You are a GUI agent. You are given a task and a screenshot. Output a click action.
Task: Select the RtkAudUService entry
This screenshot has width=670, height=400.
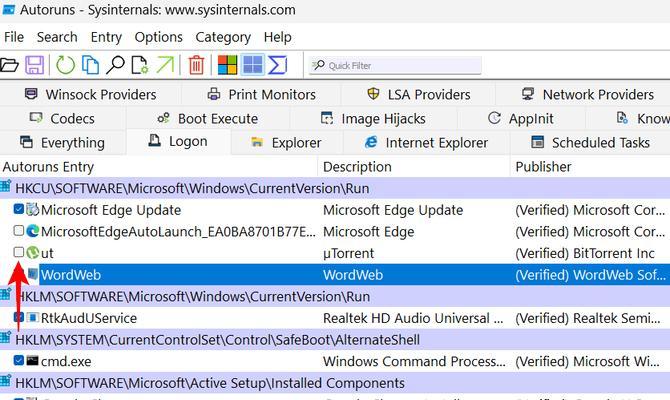coord(89,318)
